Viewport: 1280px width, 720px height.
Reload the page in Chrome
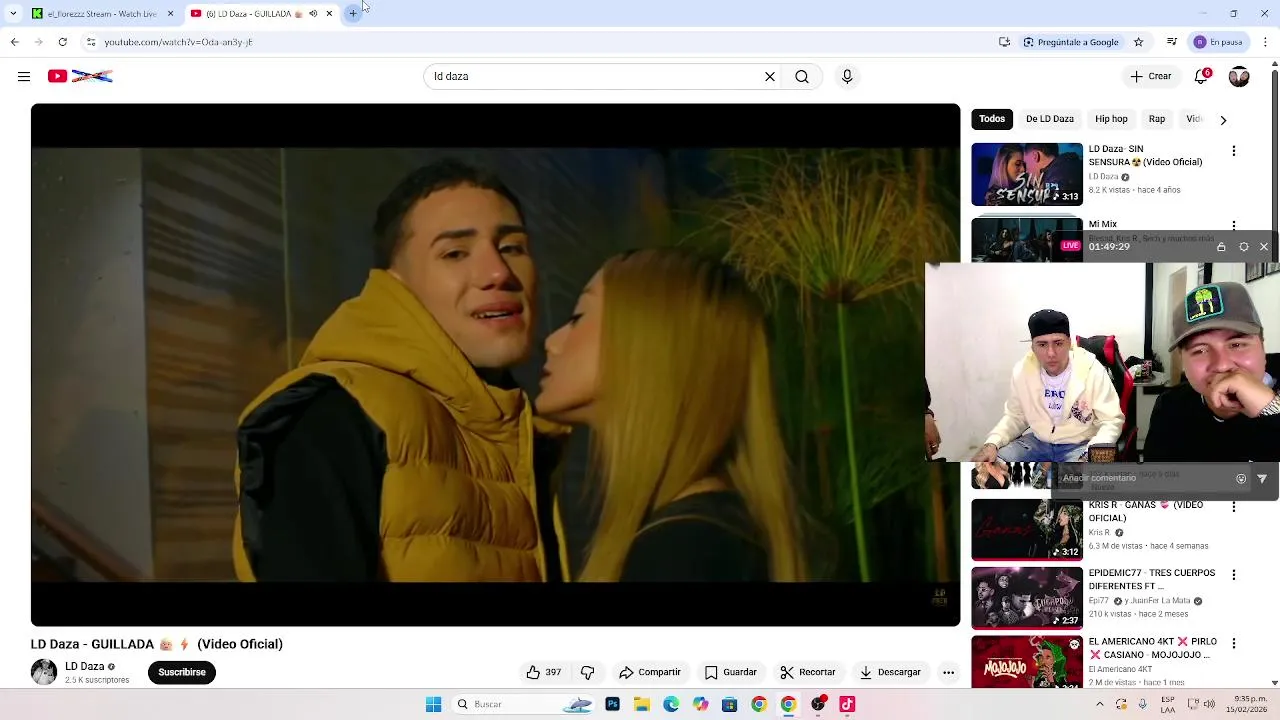point(62,42)
